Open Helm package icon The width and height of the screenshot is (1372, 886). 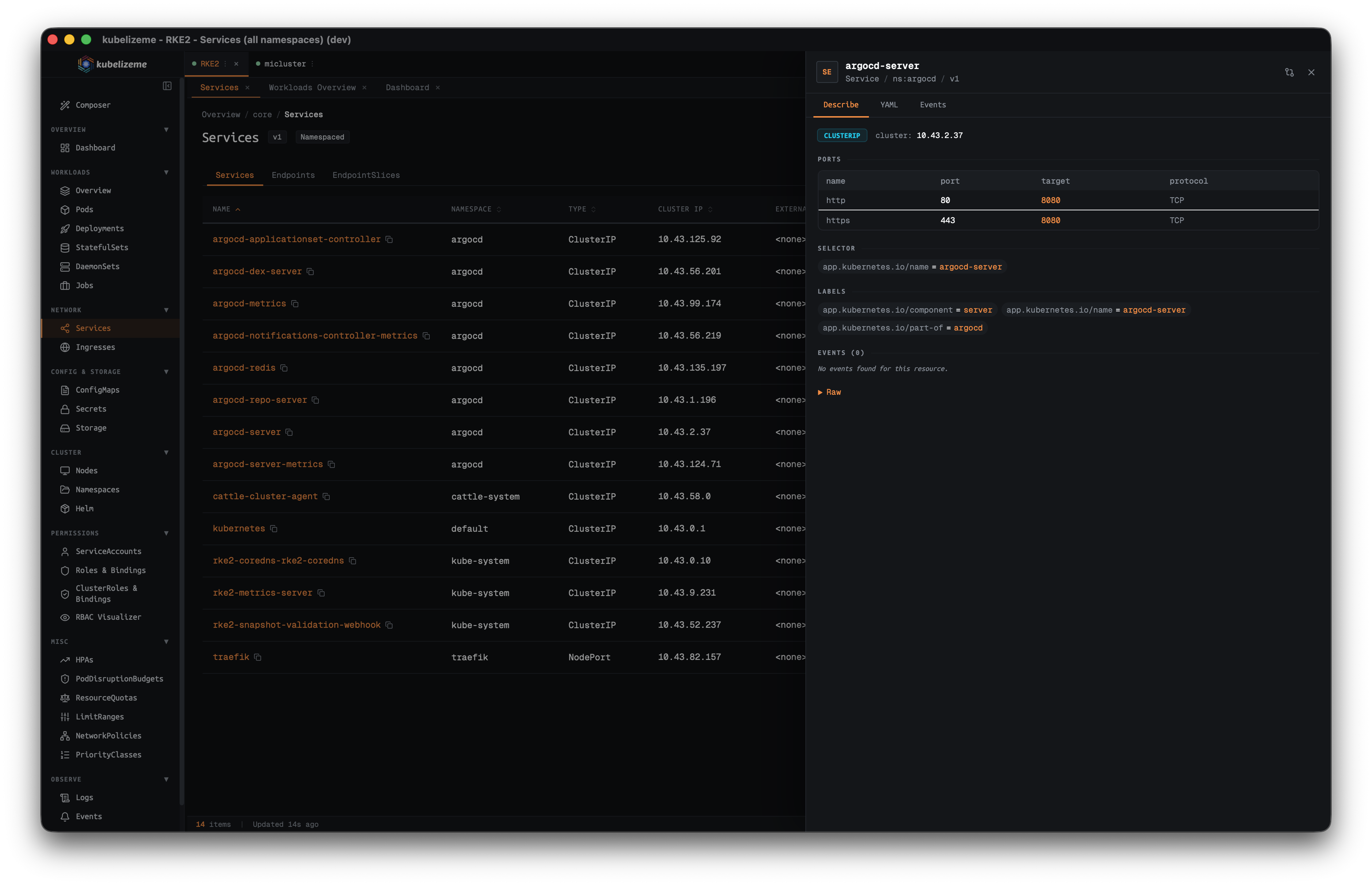click(65, 509)
